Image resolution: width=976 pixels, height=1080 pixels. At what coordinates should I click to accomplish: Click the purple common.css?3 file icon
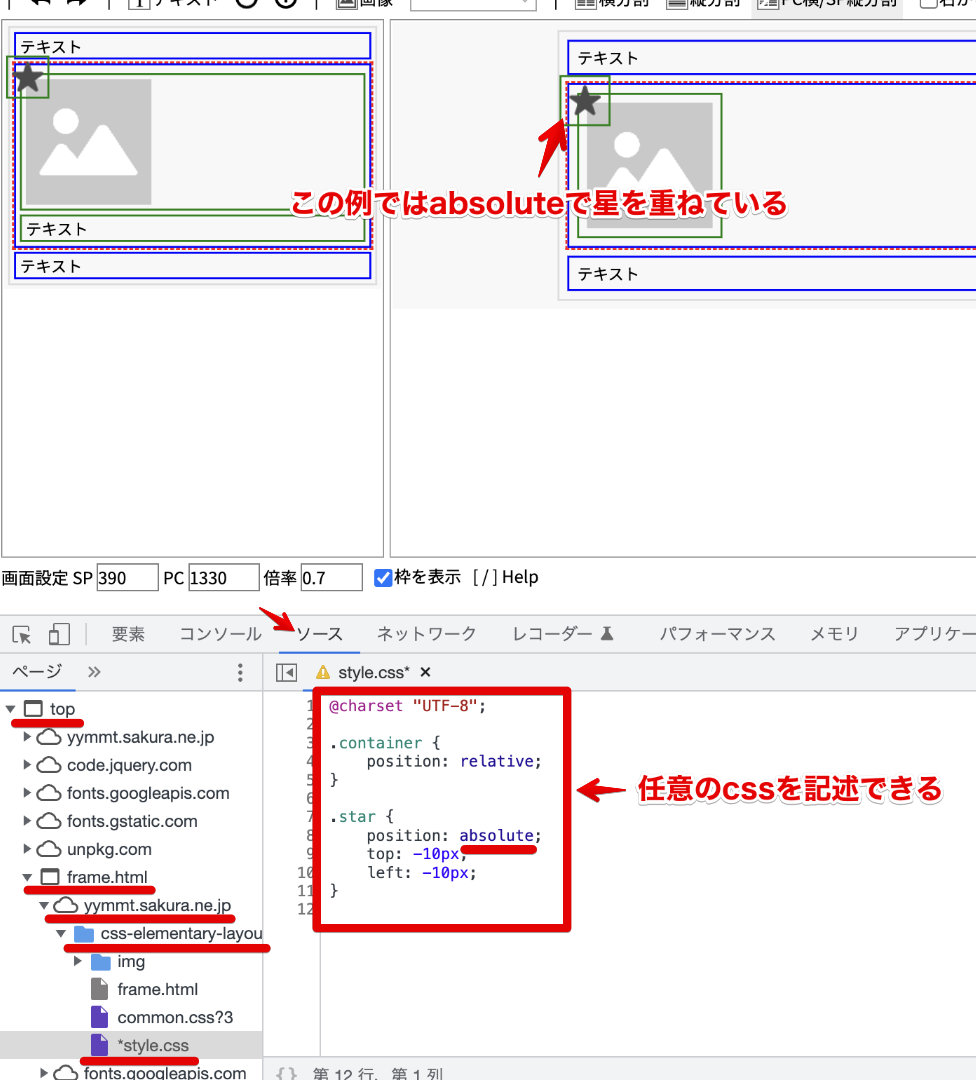click(x=99, y=1017)
